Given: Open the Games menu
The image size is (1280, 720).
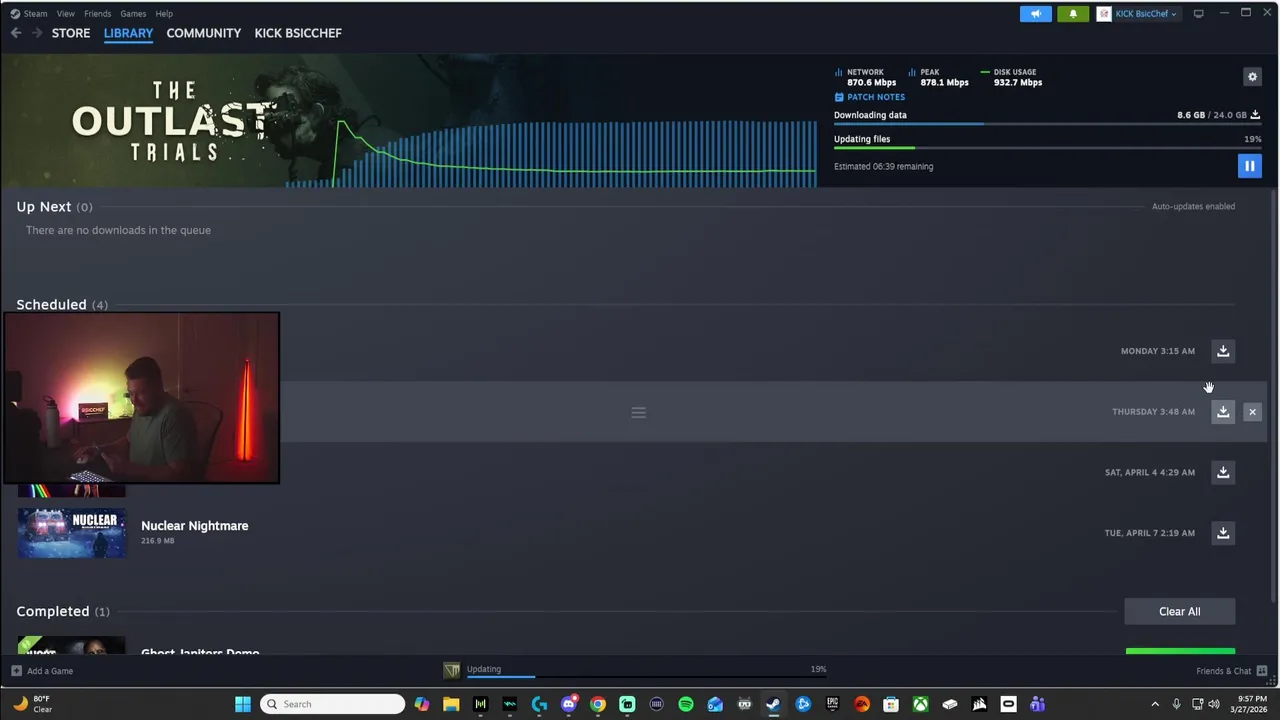Looking at the screenshot, I should (x=133, y=14).
